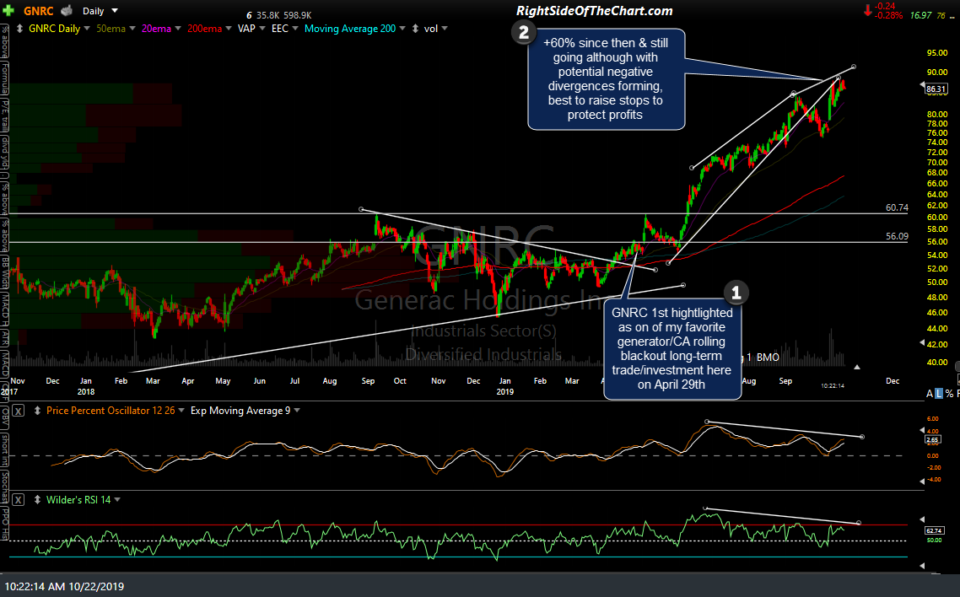Image resolution: width=960 pixels, height=597 pixels.
Task: Click the tool icon at top of left sidebar
Action: coord(7,28)
